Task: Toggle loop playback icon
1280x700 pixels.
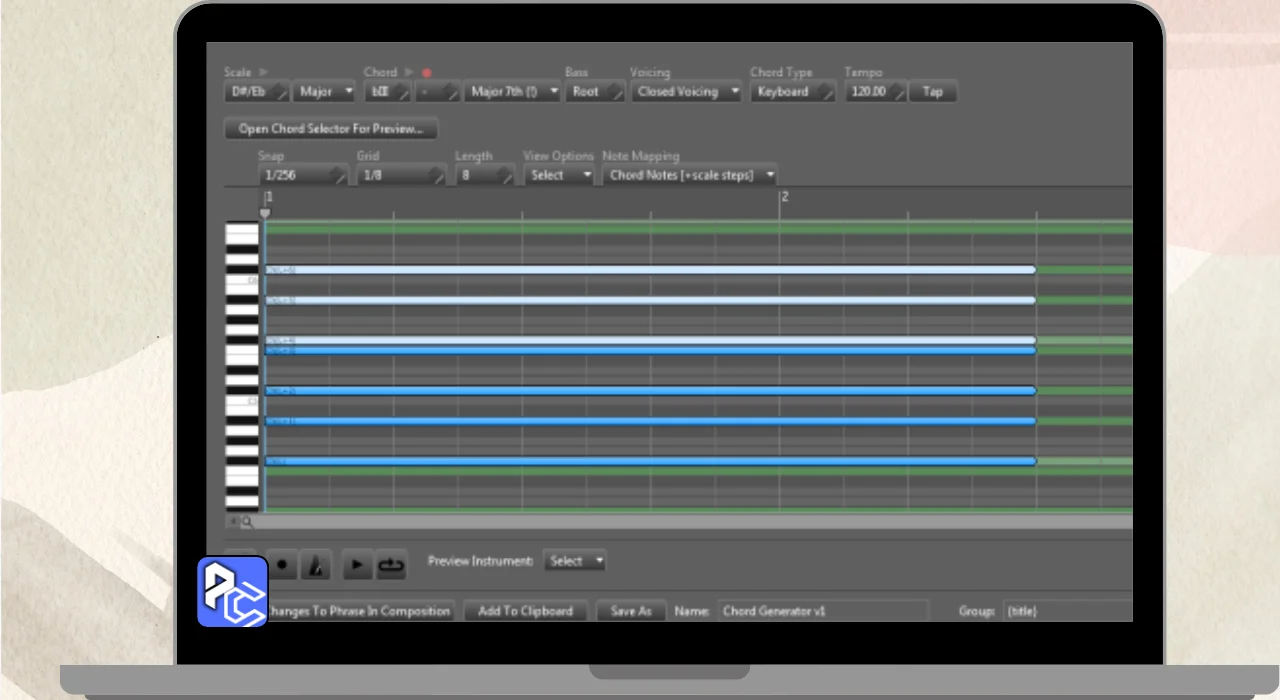Action: click(x=390, y=565)
